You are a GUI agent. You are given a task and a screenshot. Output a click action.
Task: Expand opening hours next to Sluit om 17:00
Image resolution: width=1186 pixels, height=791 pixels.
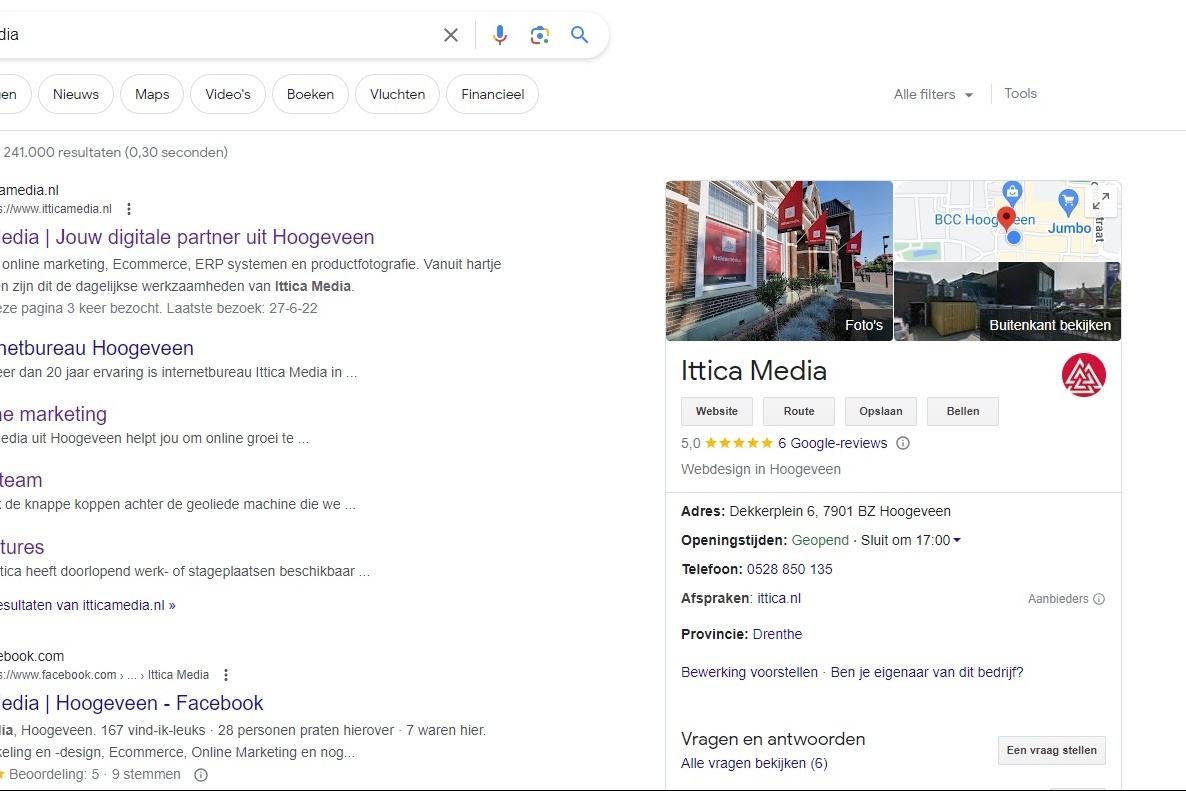click(957, 540)
